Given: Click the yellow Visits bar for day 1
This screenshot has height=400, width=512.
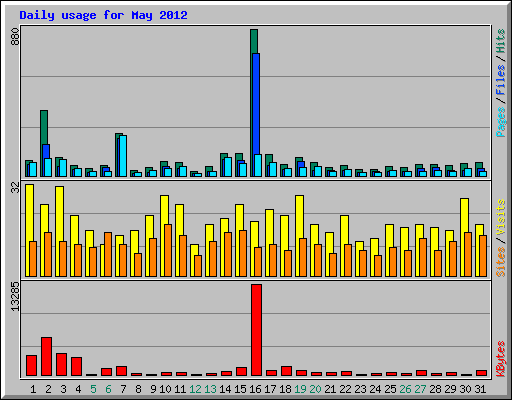Looking at the screenshot, I should pos(29,213).
